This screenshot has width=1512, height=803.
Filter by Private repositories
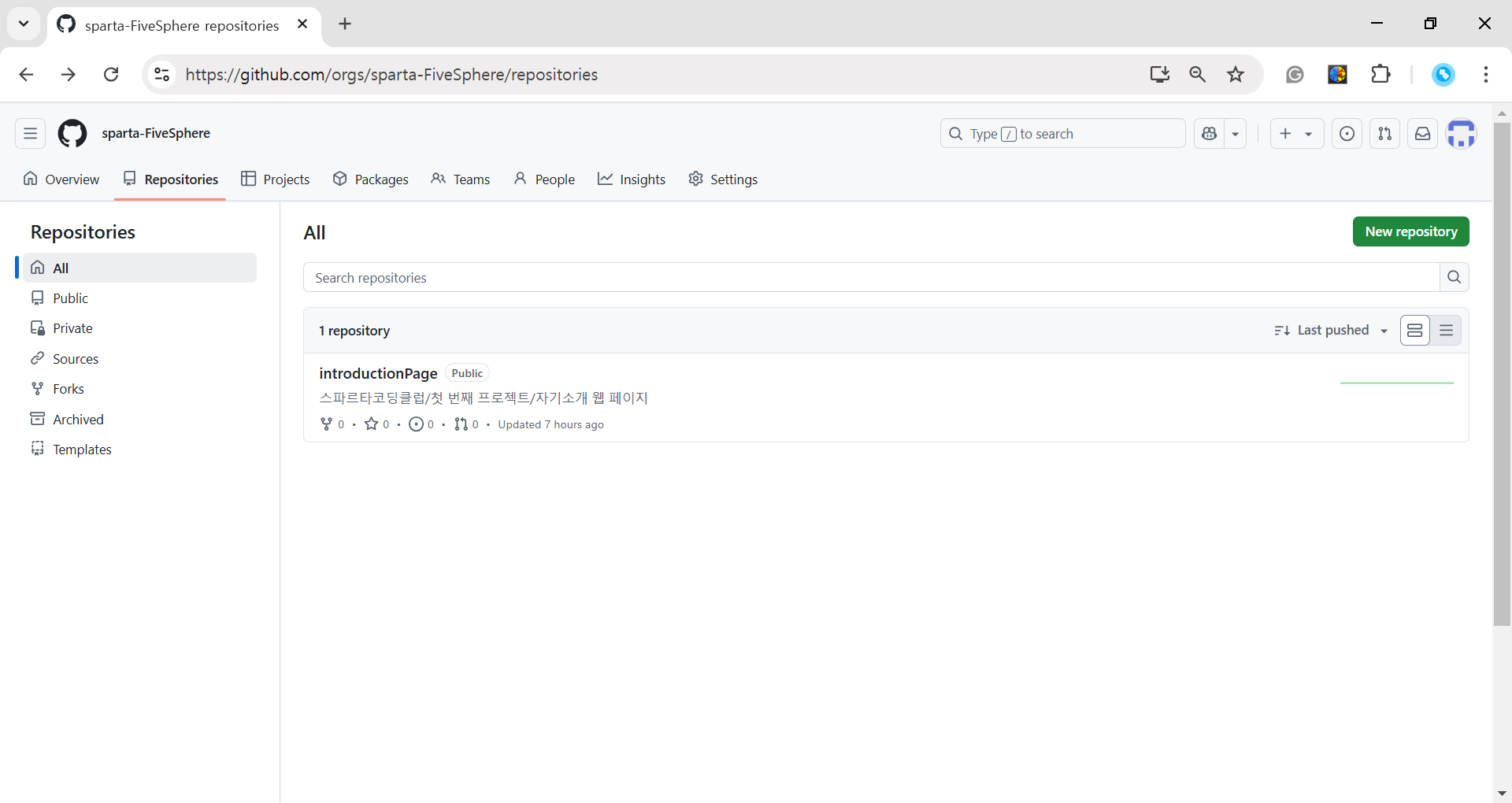[x=139, y=328]
